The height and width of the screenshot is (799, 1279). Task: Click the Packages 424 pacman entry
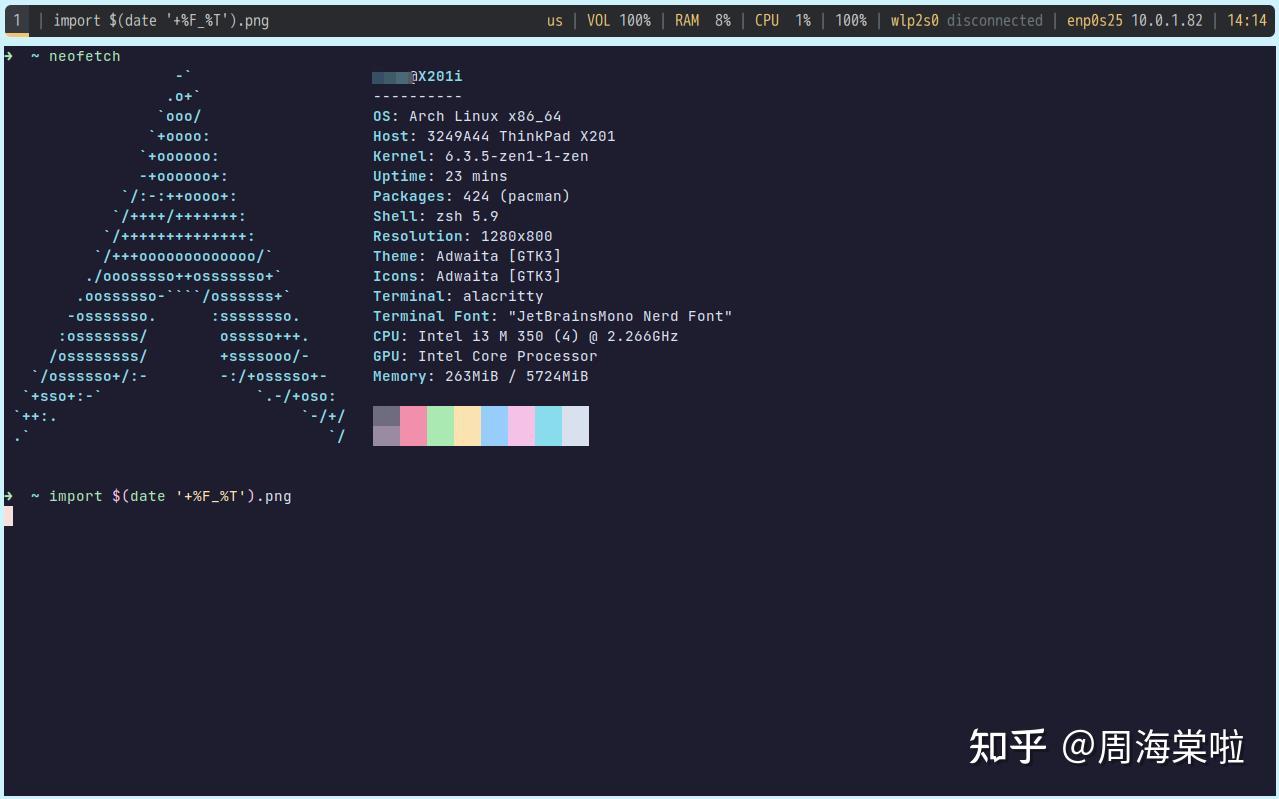[471, 196]
